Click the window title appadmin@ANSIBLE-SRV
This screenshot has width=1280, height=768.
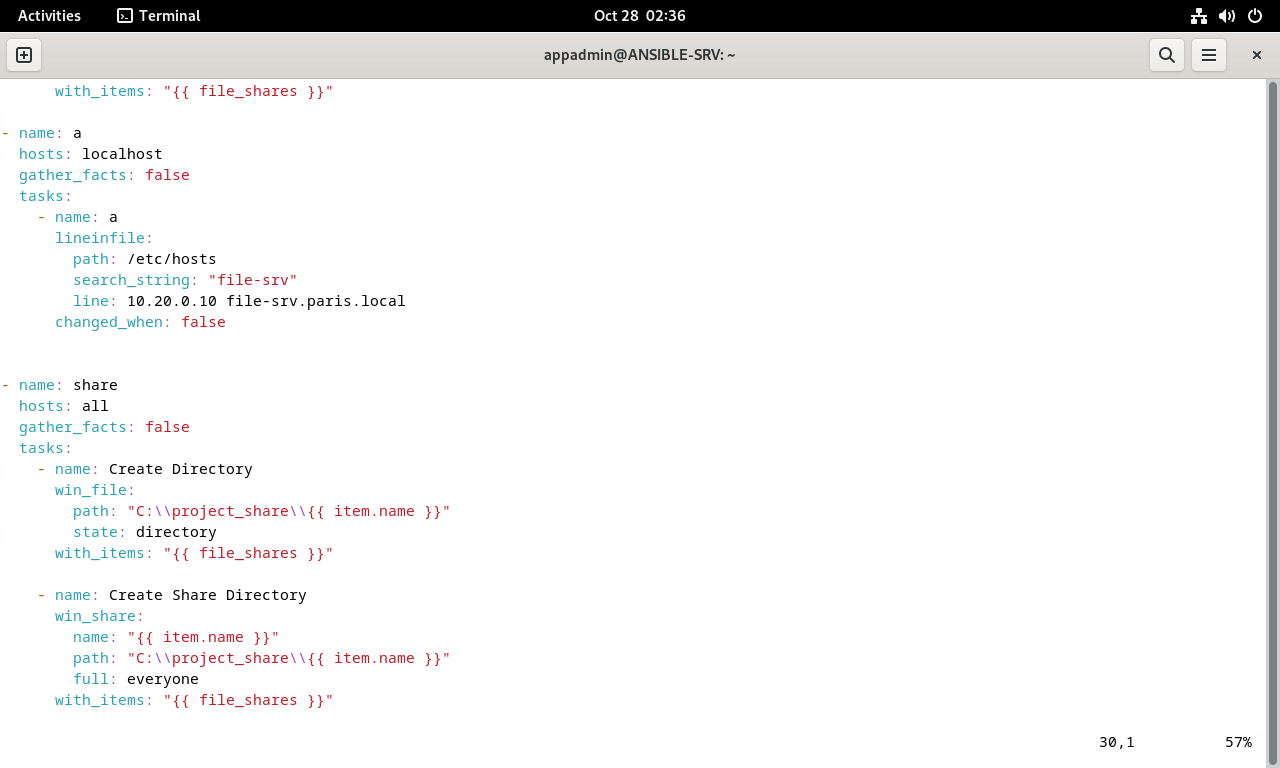640,55
